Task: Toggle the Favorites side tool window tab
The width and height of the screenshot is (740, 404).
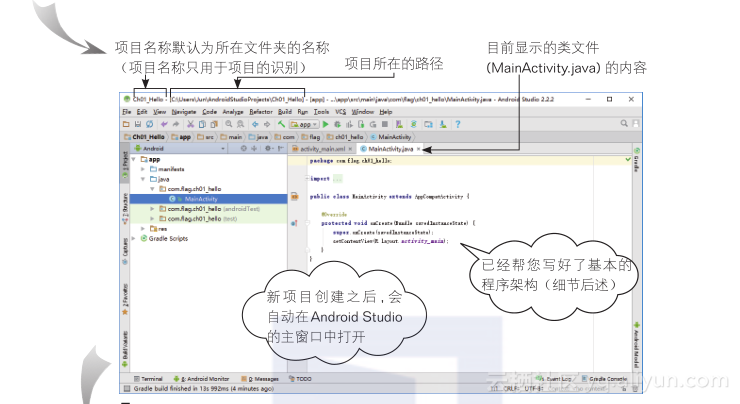Action: (x=125, y=300)
